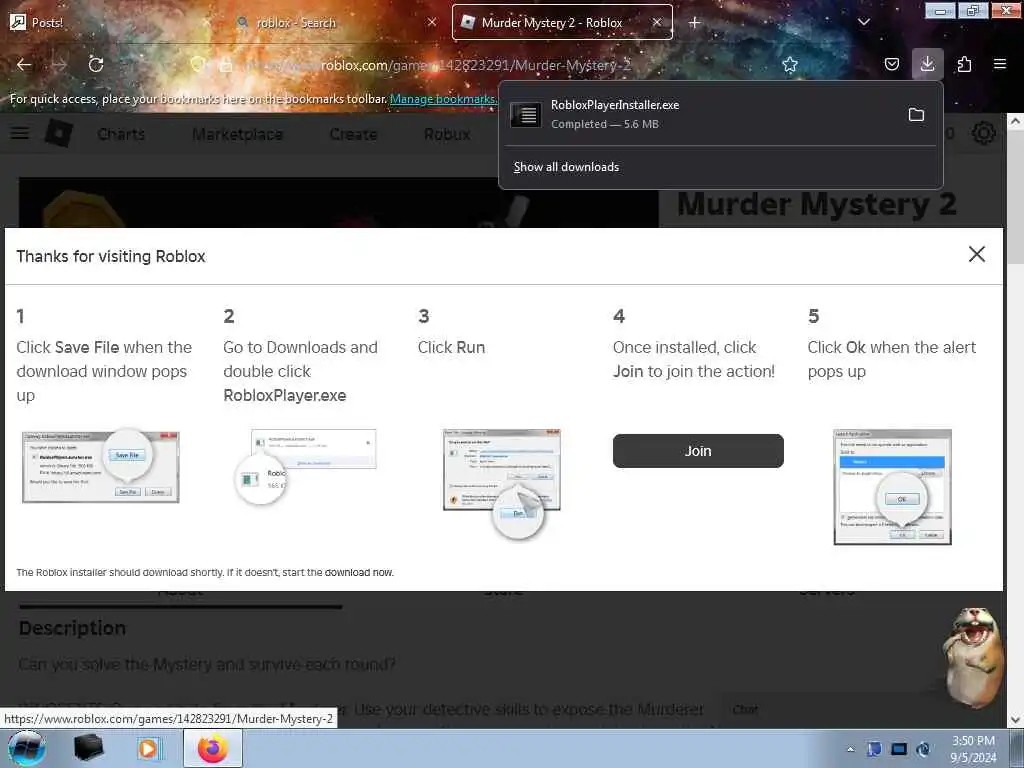1024x768 pixels.
Task: Close the Thanks for visiting dialog
Action: click(976, 254)
